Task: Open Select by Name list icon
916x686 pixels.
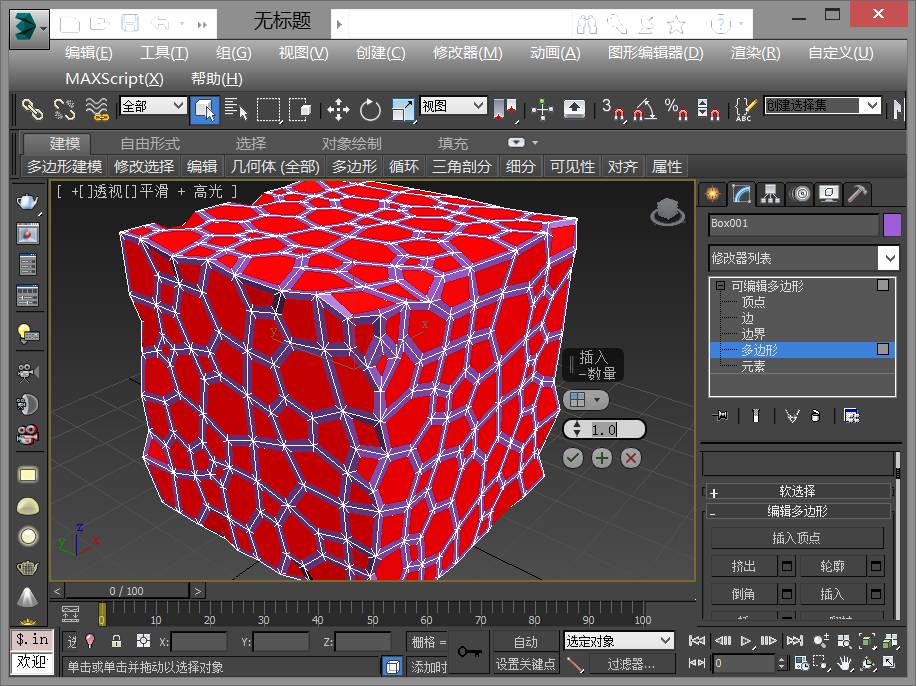Action: (x=235, y=109)
